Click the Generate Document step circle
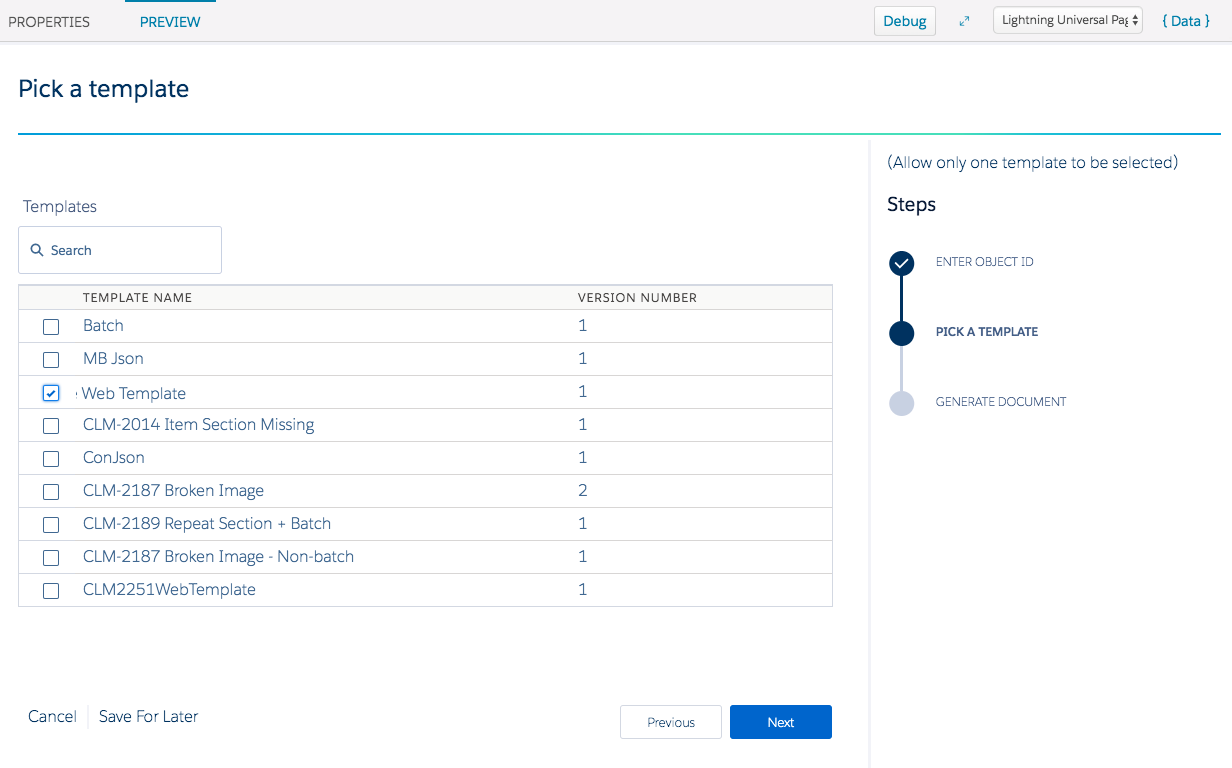This screenshot has width=1232, height=768. [901, 403]
